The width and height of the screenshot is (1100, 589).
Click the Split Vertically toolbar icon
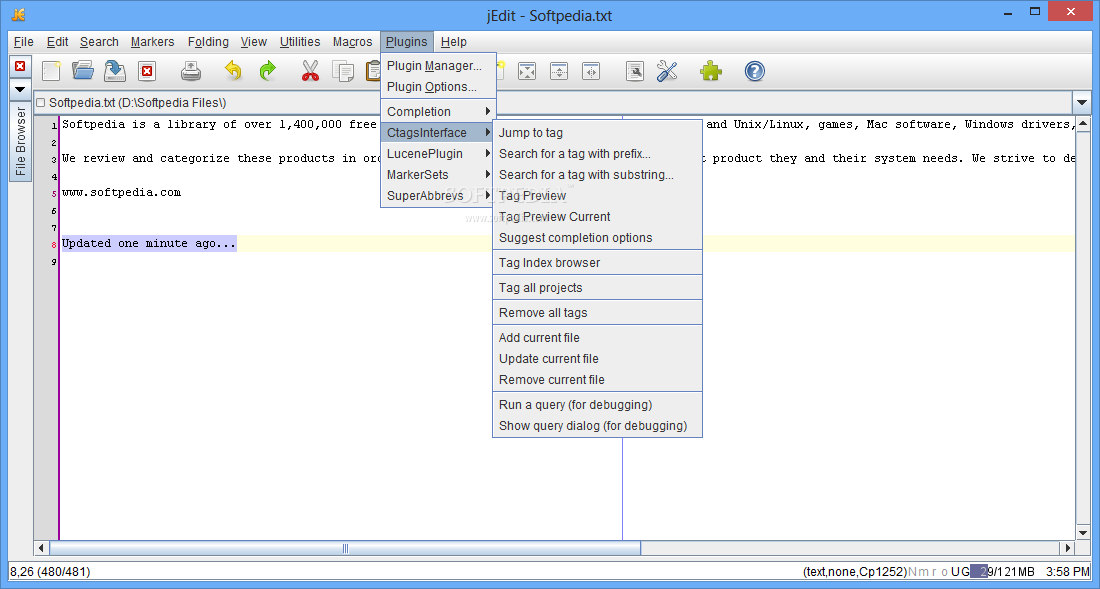click(591, 71)
